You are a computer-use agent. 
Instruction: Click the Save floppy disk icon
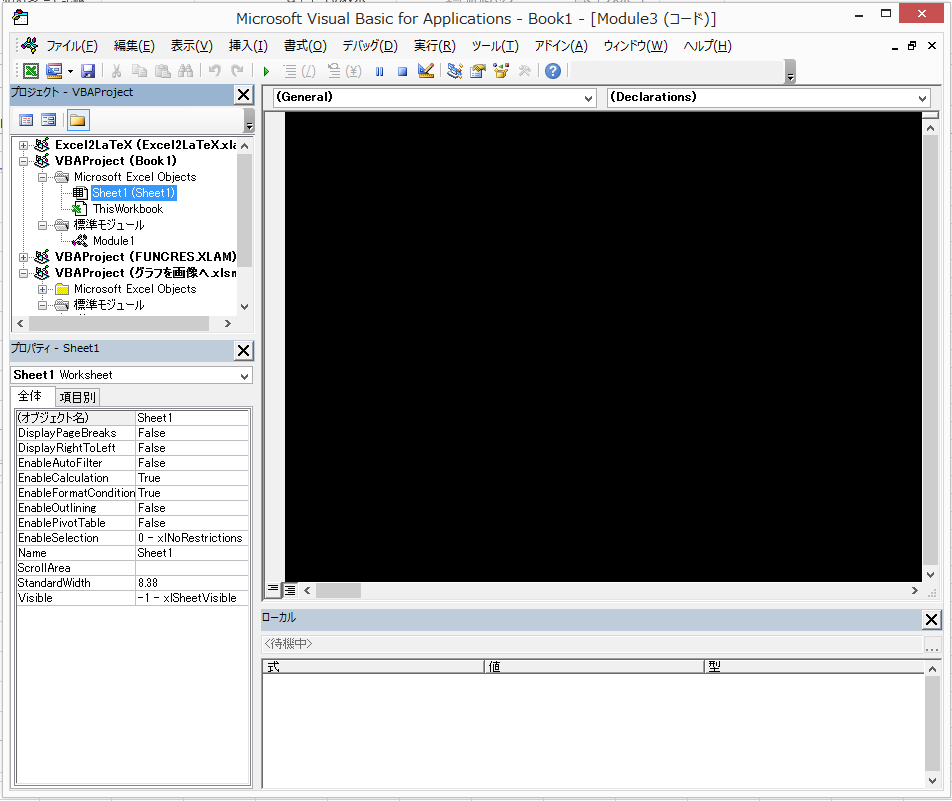pos(88,71)
